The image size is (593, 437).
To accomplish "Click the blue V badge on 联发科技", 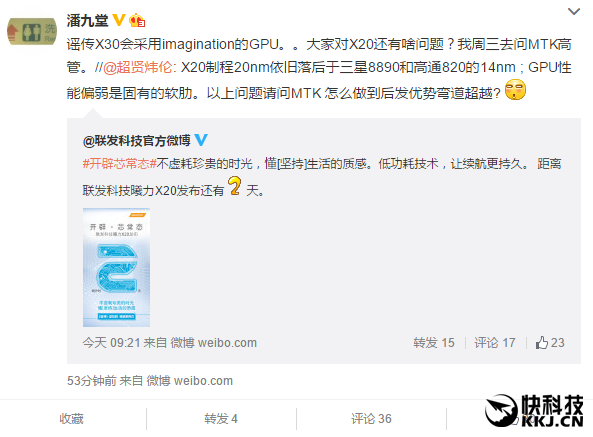I will pyautogui.click(x=201, y=140).
